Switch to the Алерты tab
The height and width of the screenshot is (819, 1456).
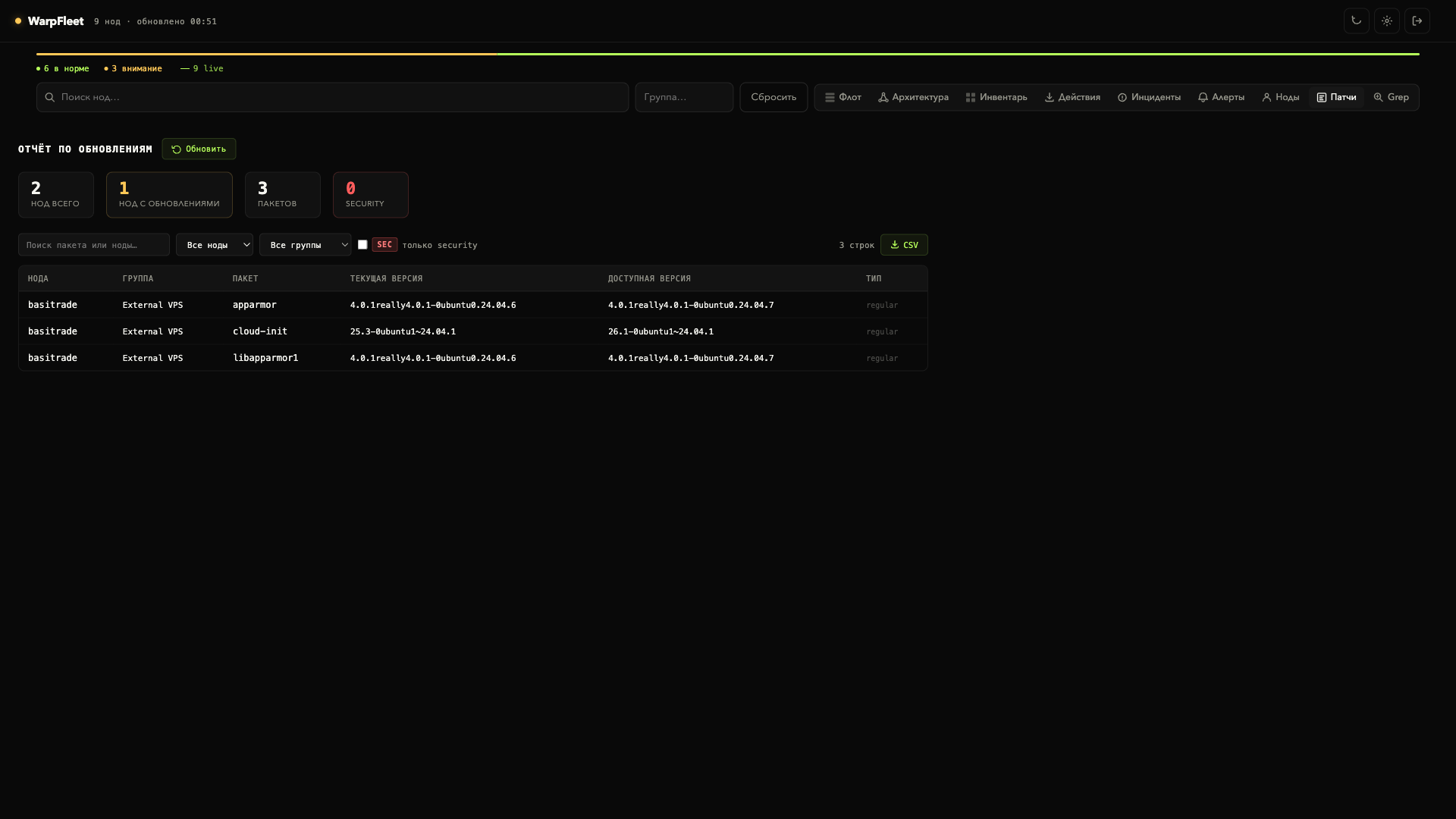(1221, 97)
